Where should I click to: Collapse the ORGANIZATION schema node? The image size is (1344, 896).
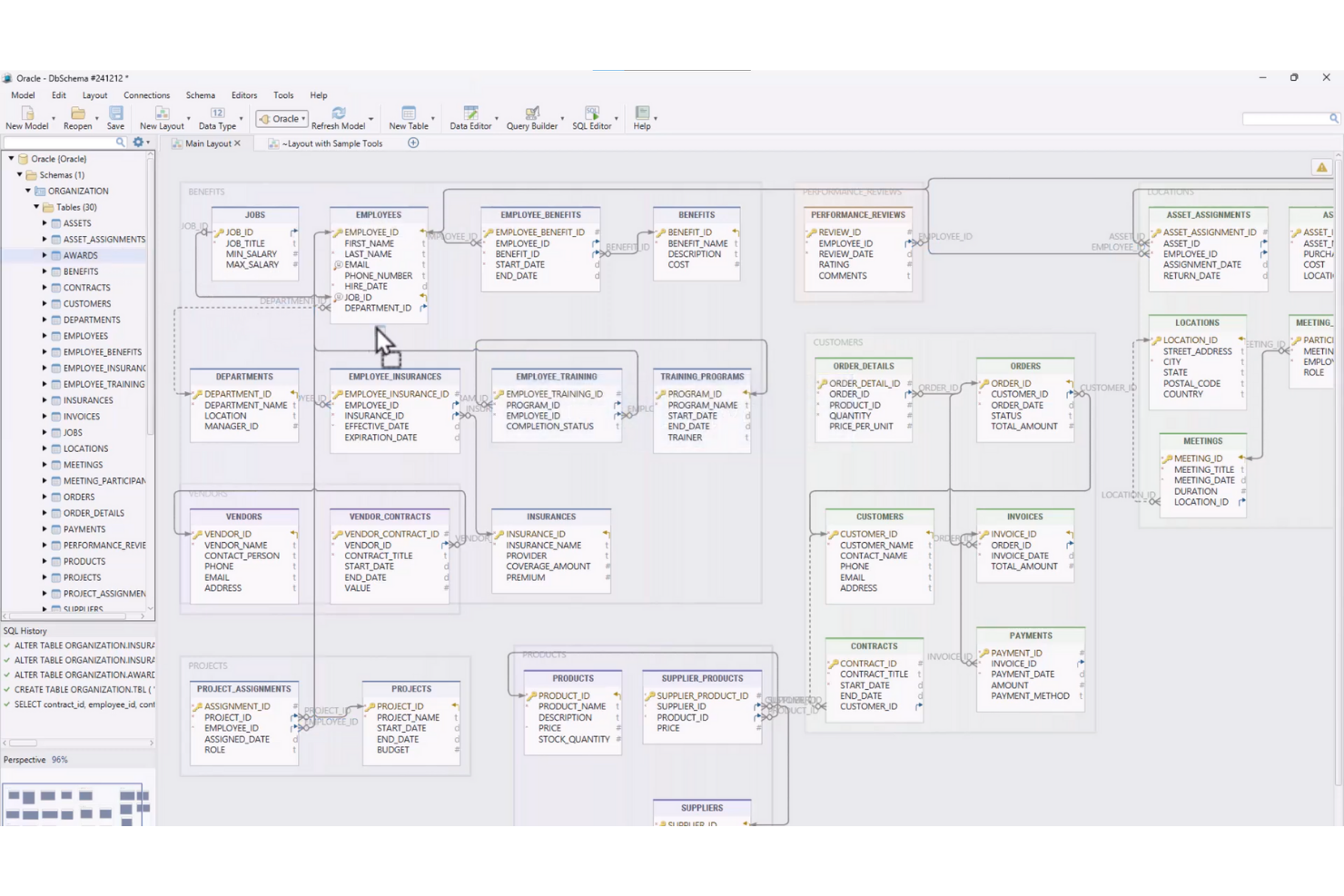(29, 191)
